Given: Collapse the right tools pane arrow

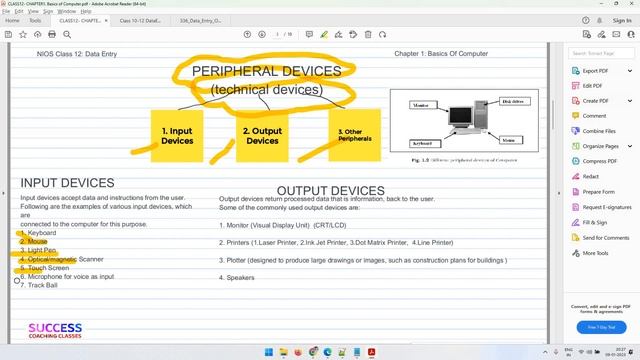Looking at the screenshot, I should tap(559, 193).
